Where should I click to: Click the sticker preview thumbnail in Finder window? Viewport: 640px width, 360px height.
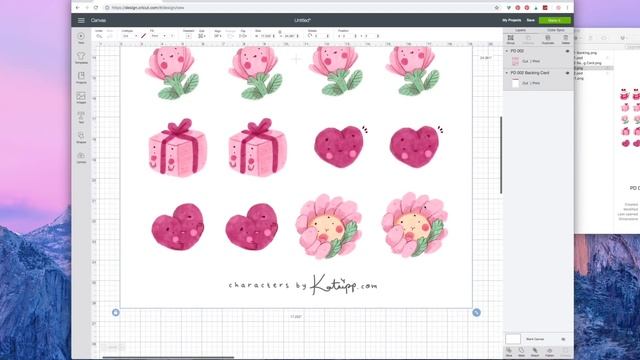[x=630, y=118]
